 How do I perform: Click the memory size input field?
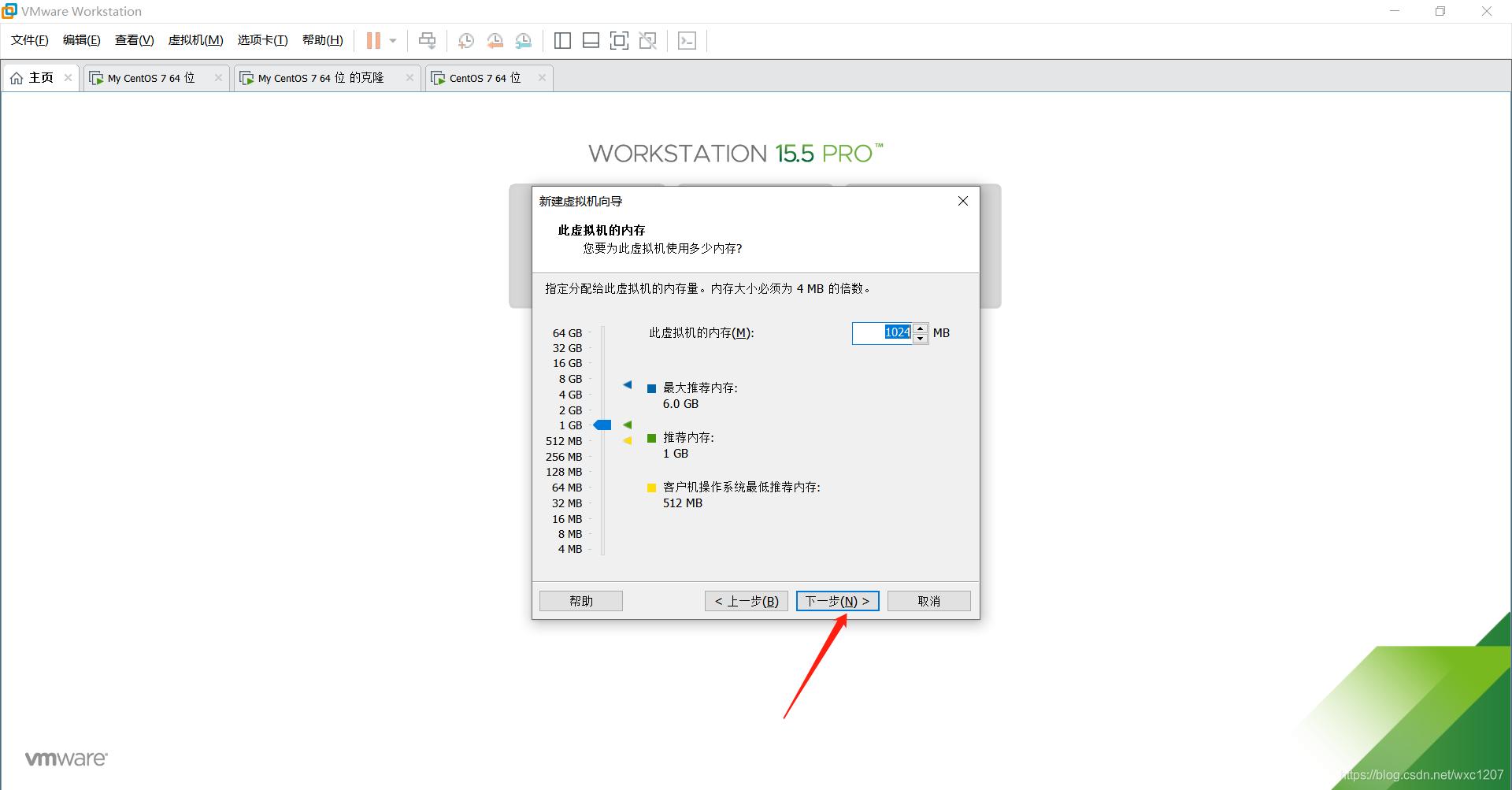coord(882,333)
